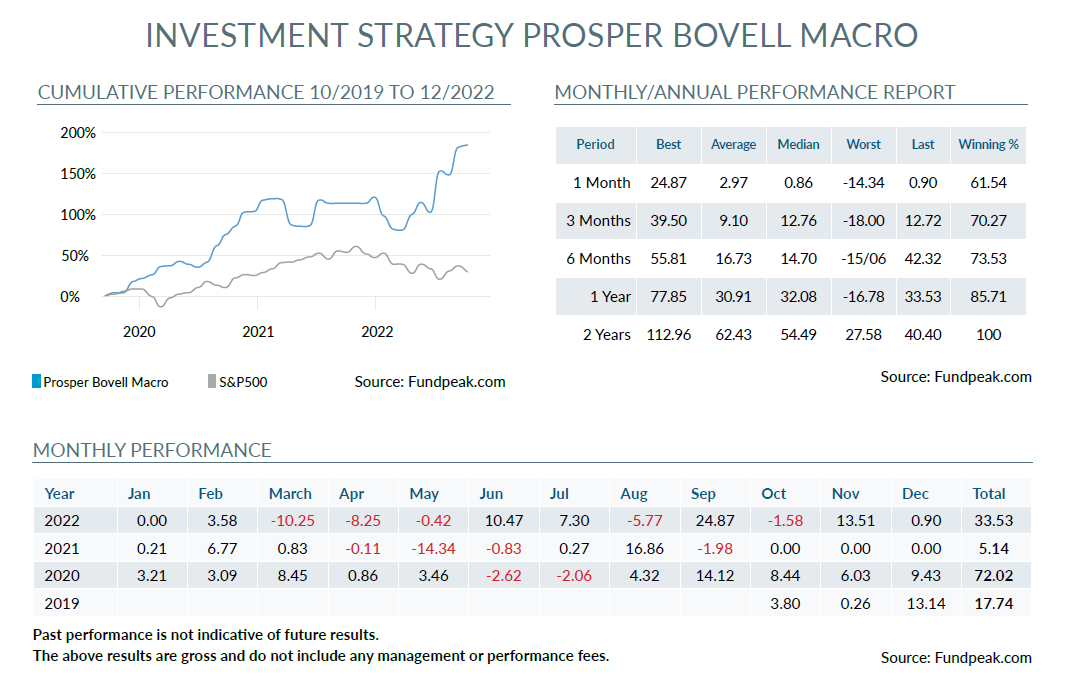Click the 2 Years row label

[606, 335]
